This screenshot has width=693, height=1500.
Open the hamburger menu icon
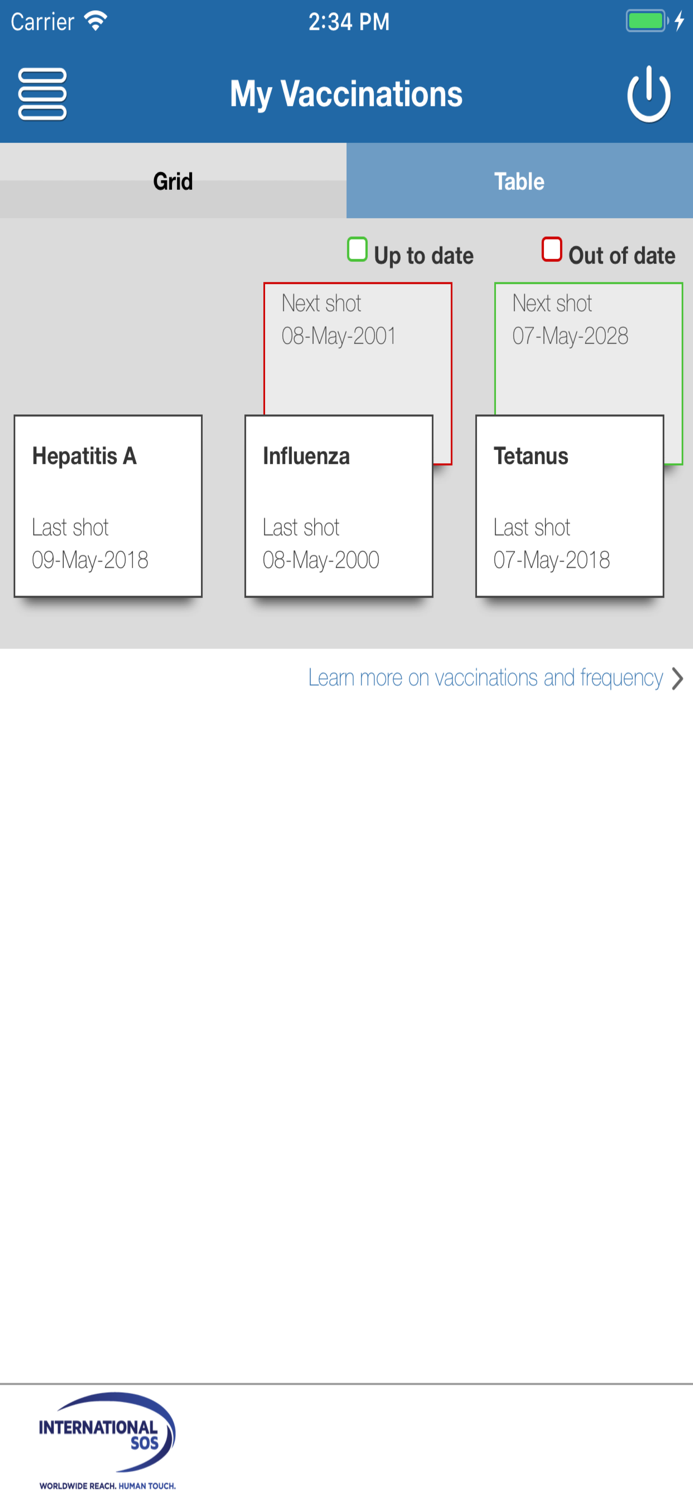tap(42, 94)
